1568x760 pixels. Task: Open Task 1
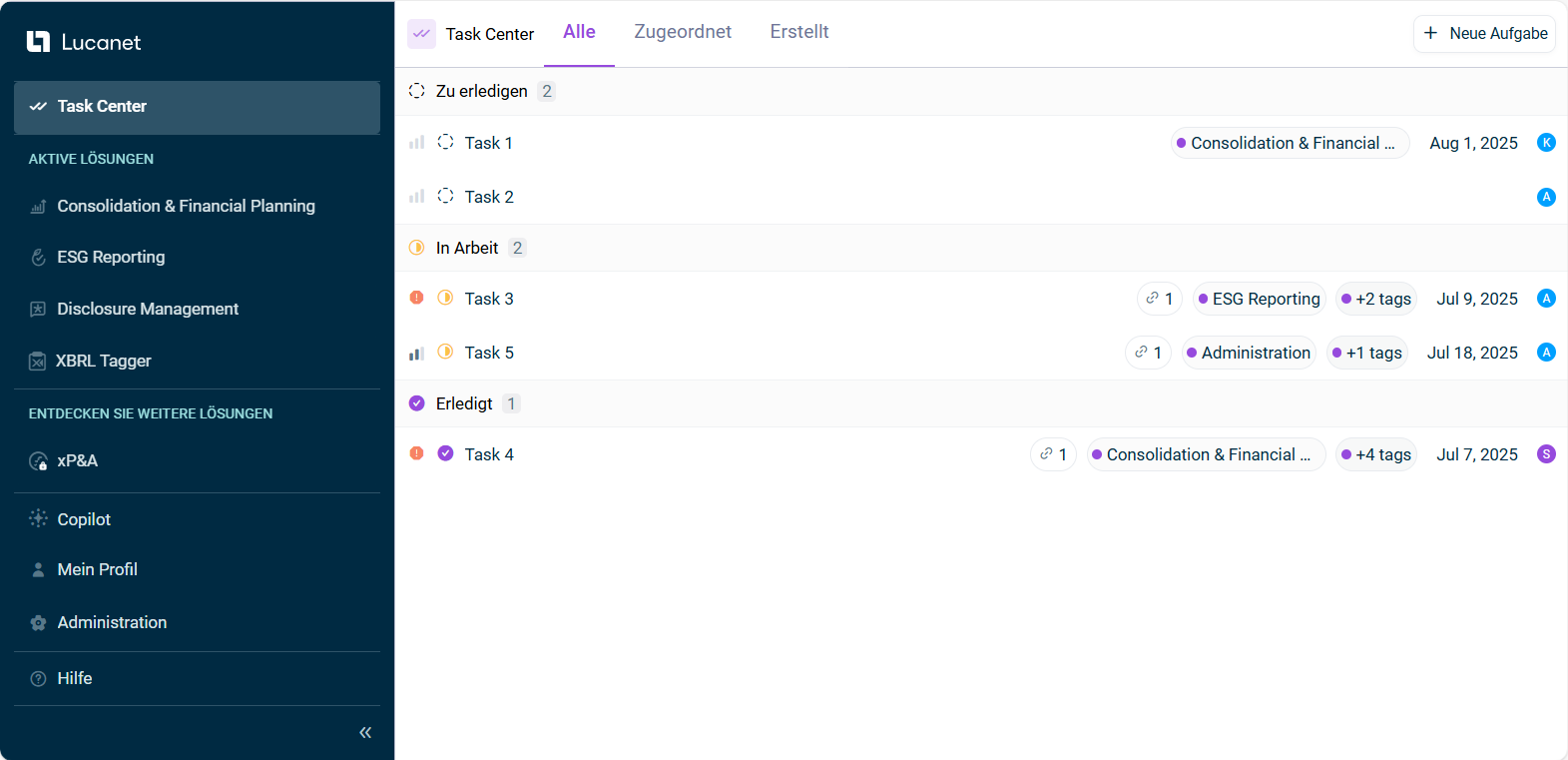point(489,143)
